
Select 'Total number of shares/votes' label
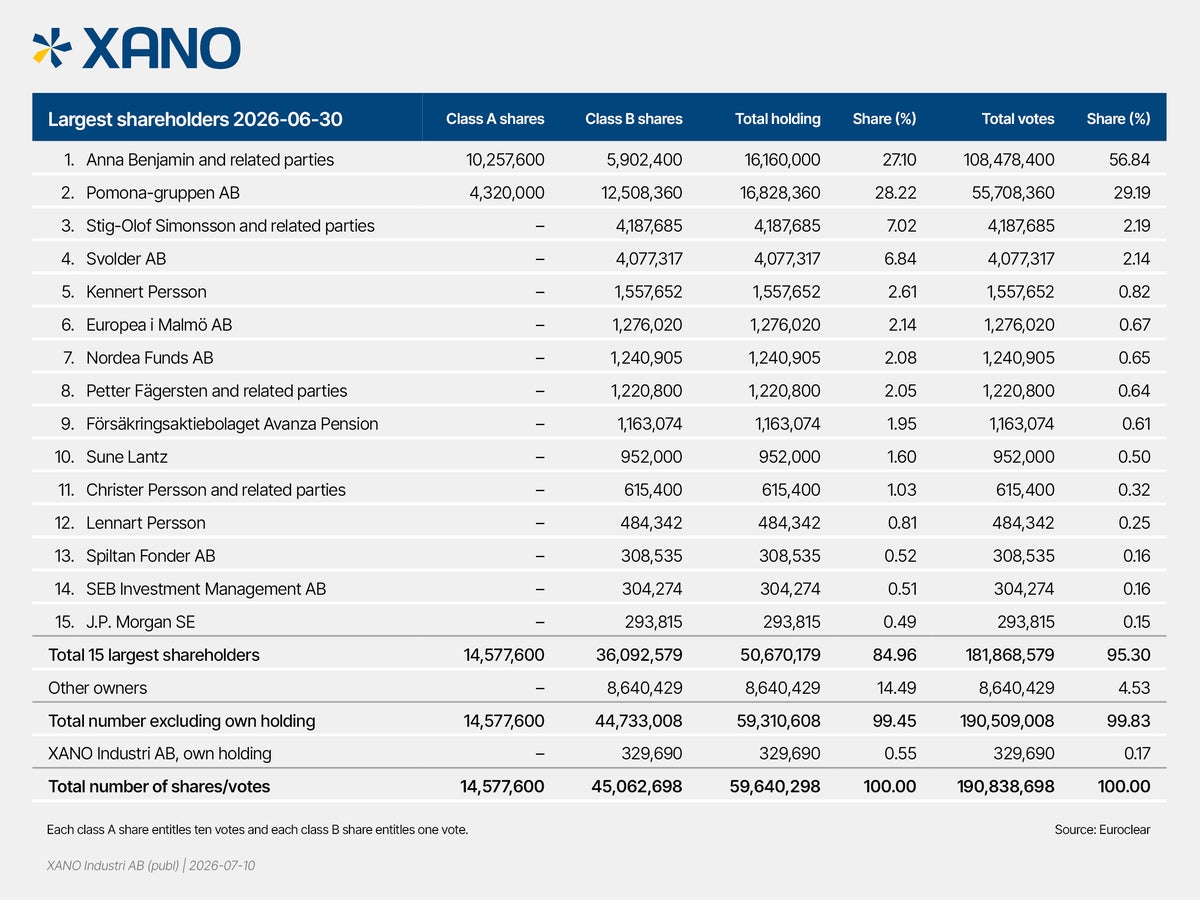159,787
